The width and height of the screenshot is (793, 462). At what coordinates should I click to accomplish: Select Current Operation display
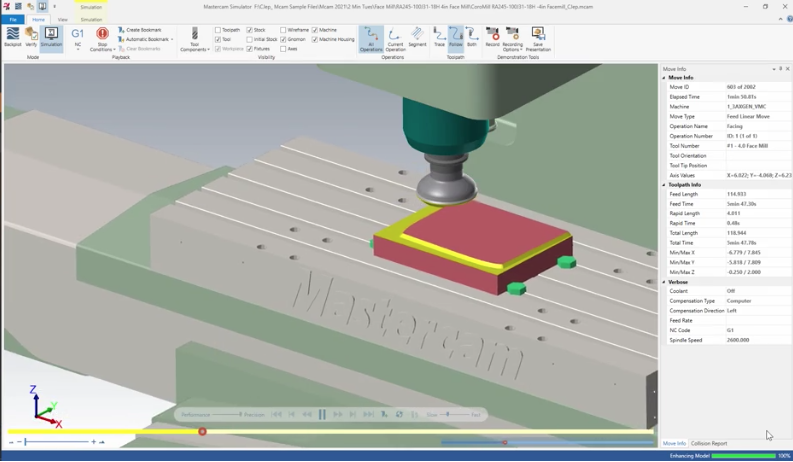(395, 39)
